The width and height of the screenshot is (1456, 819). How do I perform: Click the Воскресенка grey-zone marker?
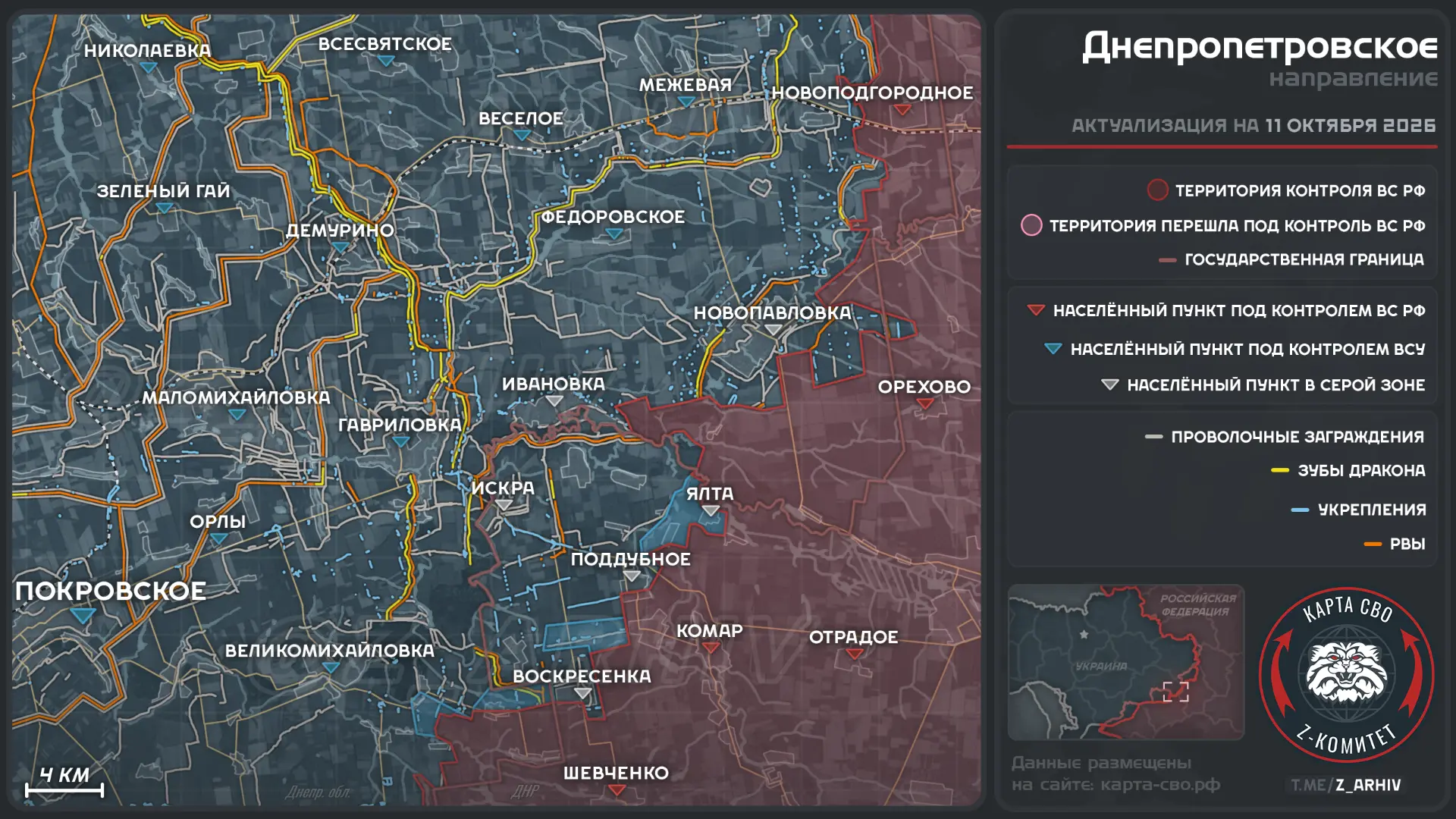pyautogui.click(x=582, y=693)
